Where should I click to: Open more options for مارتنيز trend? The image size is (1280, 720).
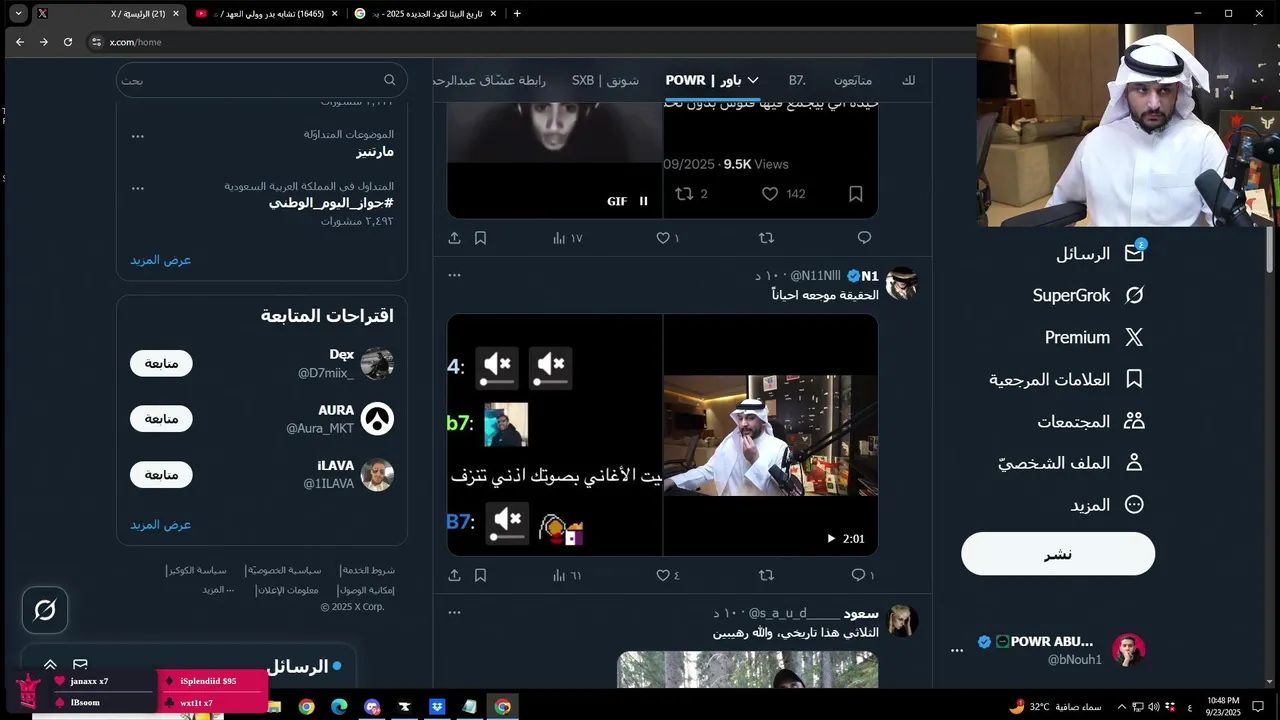tap(138, 136)
